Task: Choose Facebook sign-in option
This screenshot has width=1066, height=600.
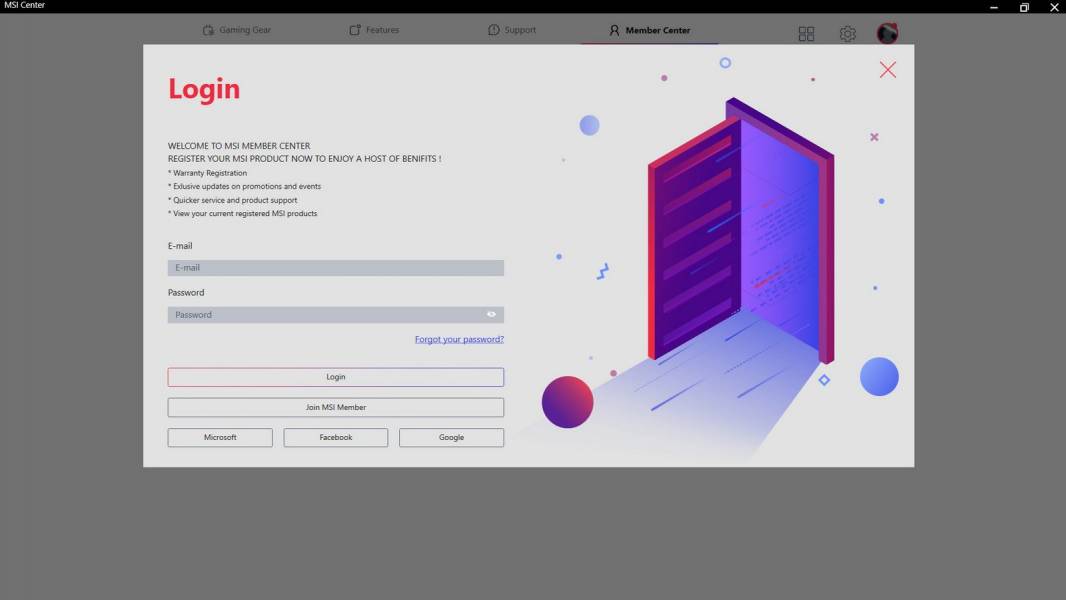Action: click(335, 438)
